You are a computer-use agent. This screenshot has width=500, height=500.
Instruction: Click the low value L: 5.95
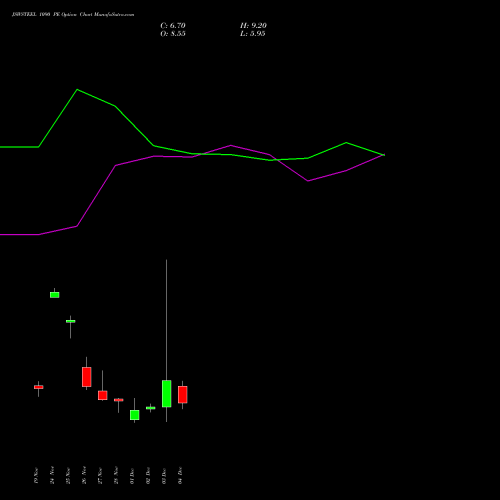point(253,34)
